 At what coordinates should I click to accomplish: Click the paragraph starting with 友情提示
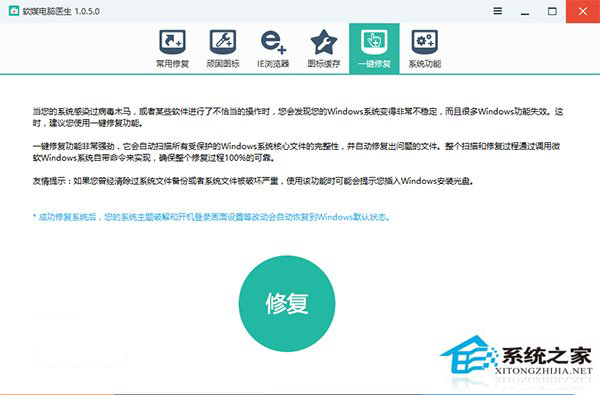(253, 181)
